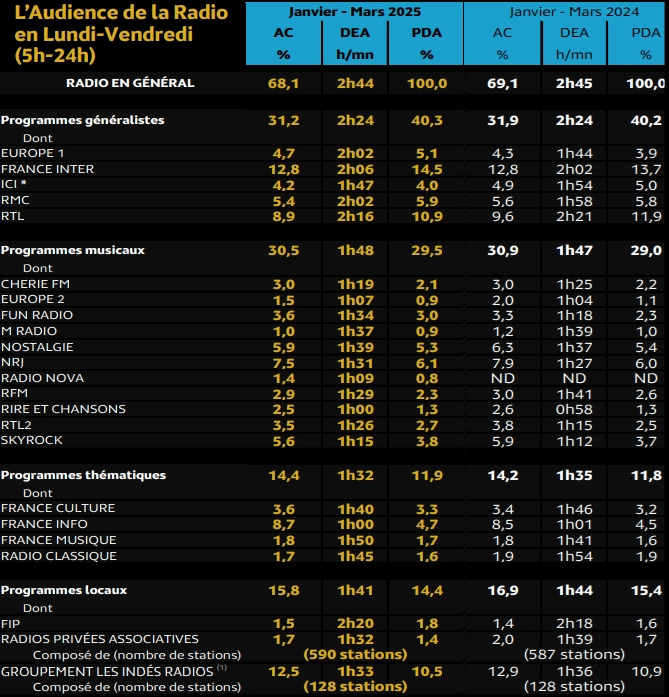Click the 'Programmes généralistes' section heading

coord(83,120)
